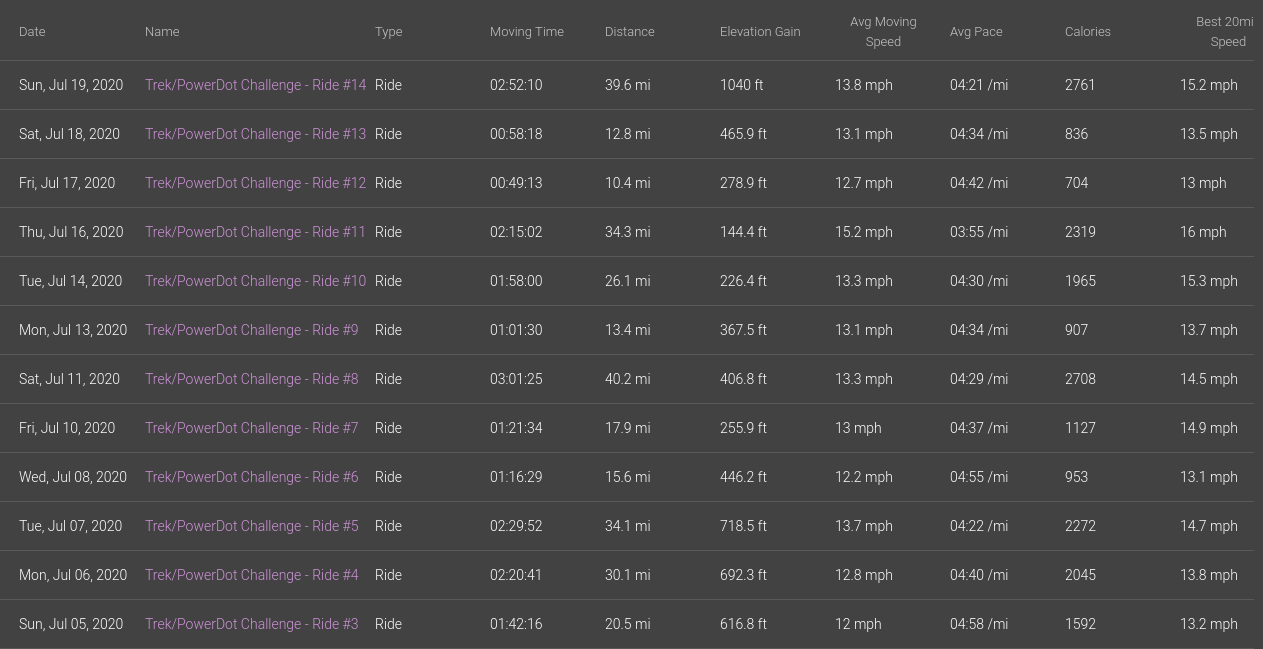Click calories value 1127
This screenshot has height=649, width=1263.
(1080, 428)
